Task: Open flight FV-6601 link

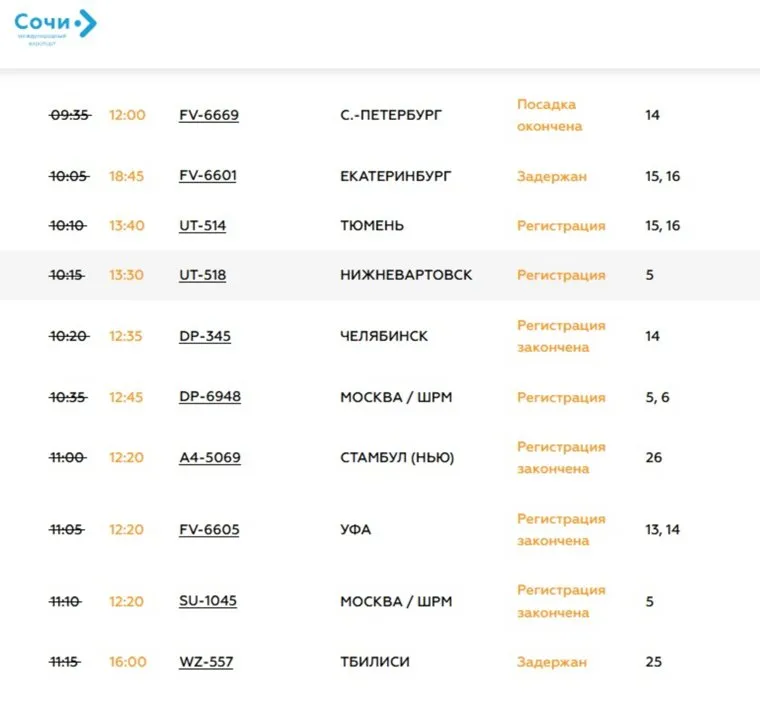Action: pyautogui.click(x=207, y=176)
